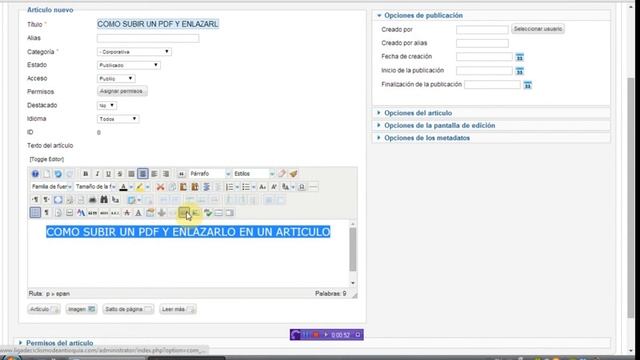The width and height of the screenshot is (640, 360).
Task: Toggle justify full alignment
Action: [131, 174]
